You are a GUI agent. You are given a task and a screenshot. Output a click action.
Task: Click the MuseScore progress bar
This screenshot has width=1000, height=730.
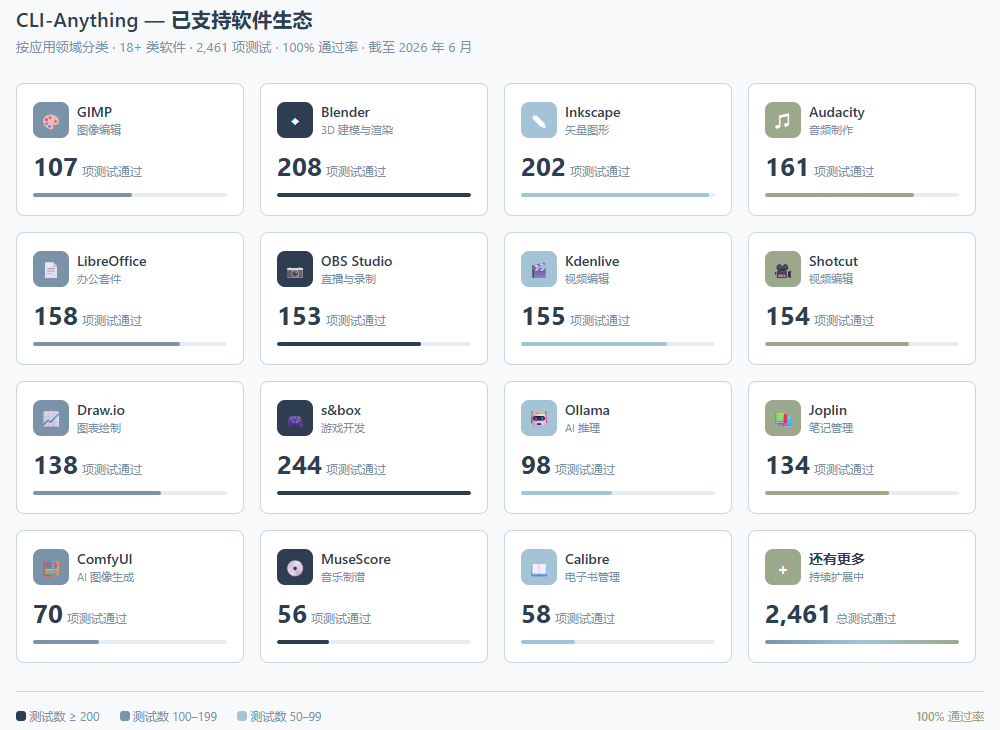point(374,642)
